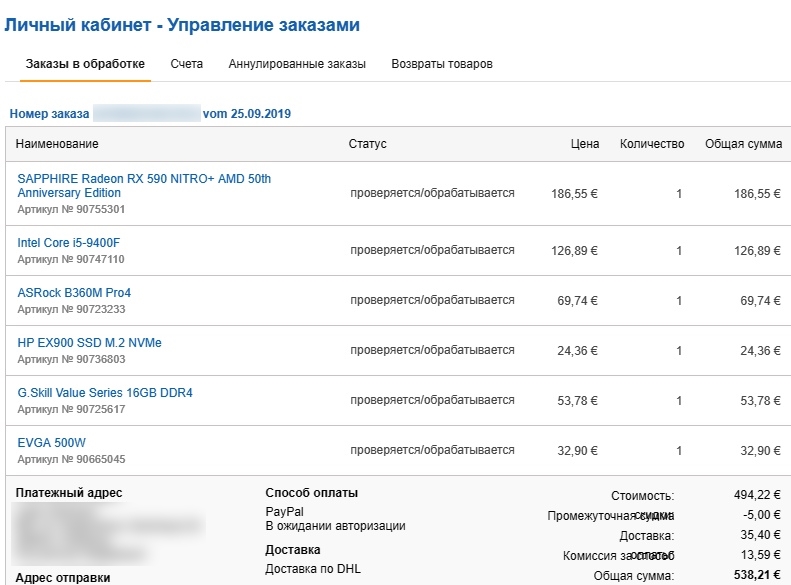
Task: Open the order number link from 25.09.2019
Action: (x=150, y=113)
